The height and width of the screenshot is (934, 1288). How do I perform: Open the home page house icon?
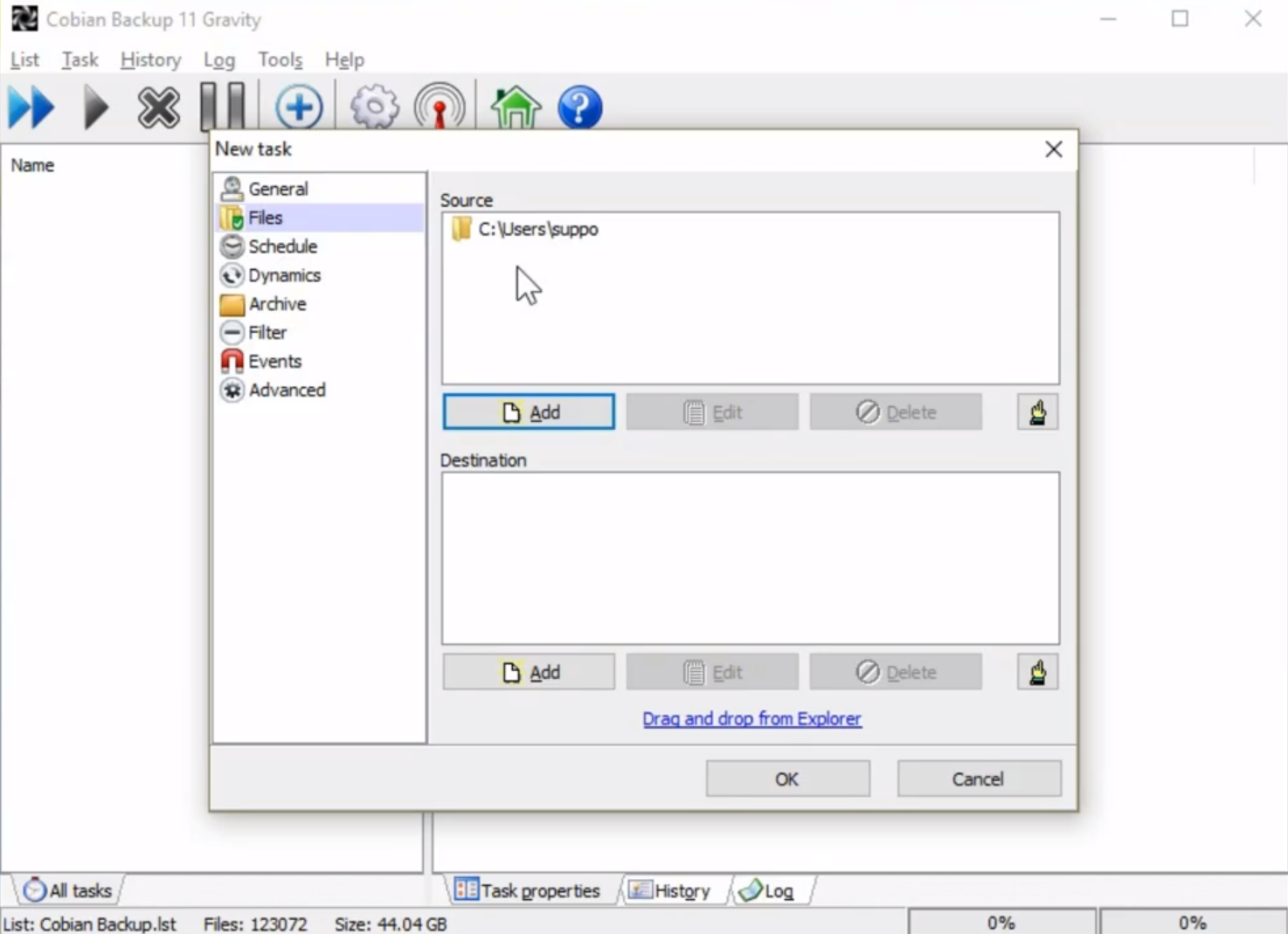(516, 107)
